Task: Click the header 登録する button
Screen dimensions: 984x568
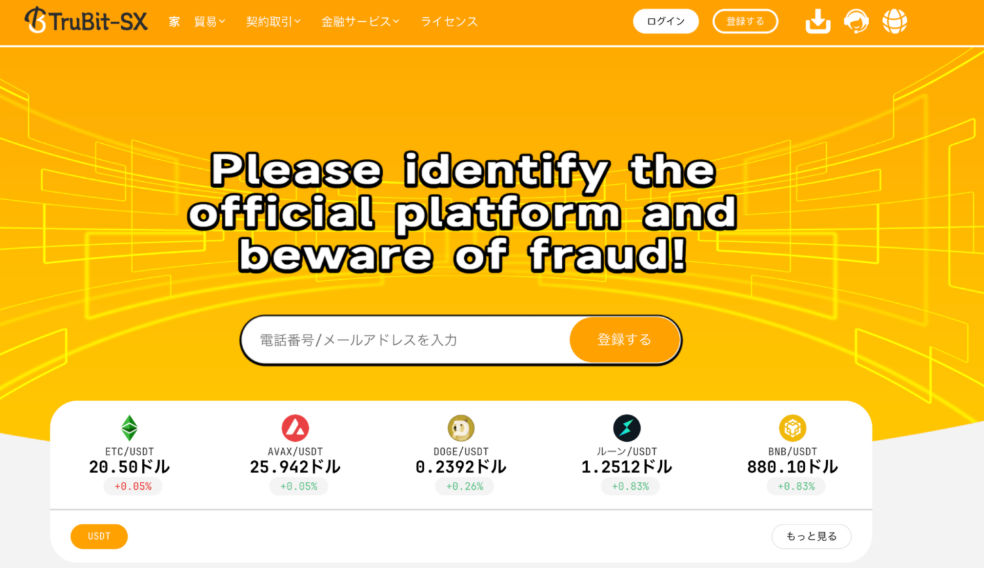Action: (745, 21)
